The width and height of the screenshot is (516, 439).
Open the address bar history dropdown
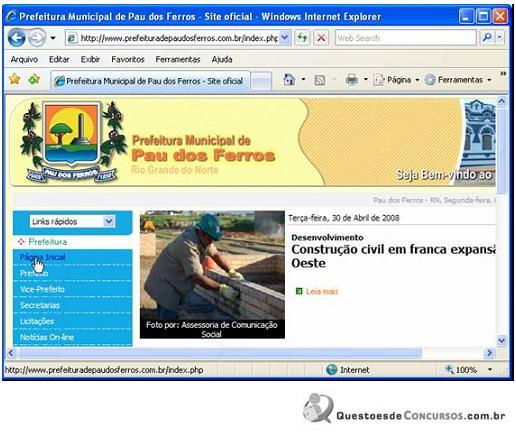click(x=285, y=38)
